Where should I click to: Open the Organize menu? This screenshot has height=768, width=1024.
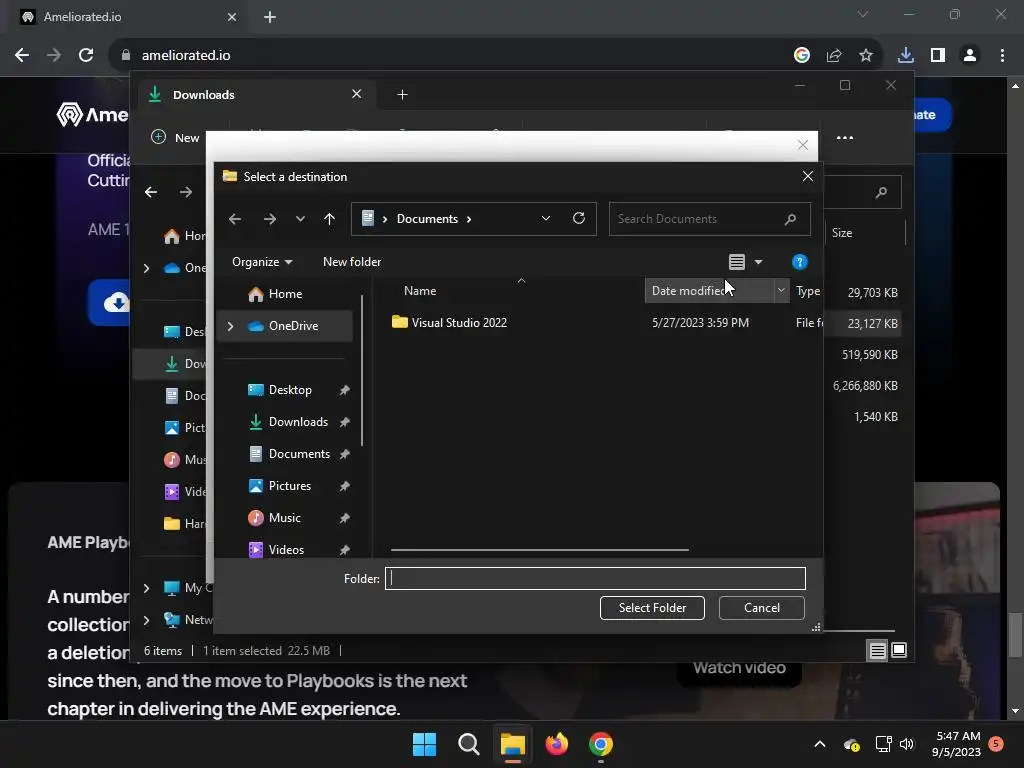tap(262, 262)
